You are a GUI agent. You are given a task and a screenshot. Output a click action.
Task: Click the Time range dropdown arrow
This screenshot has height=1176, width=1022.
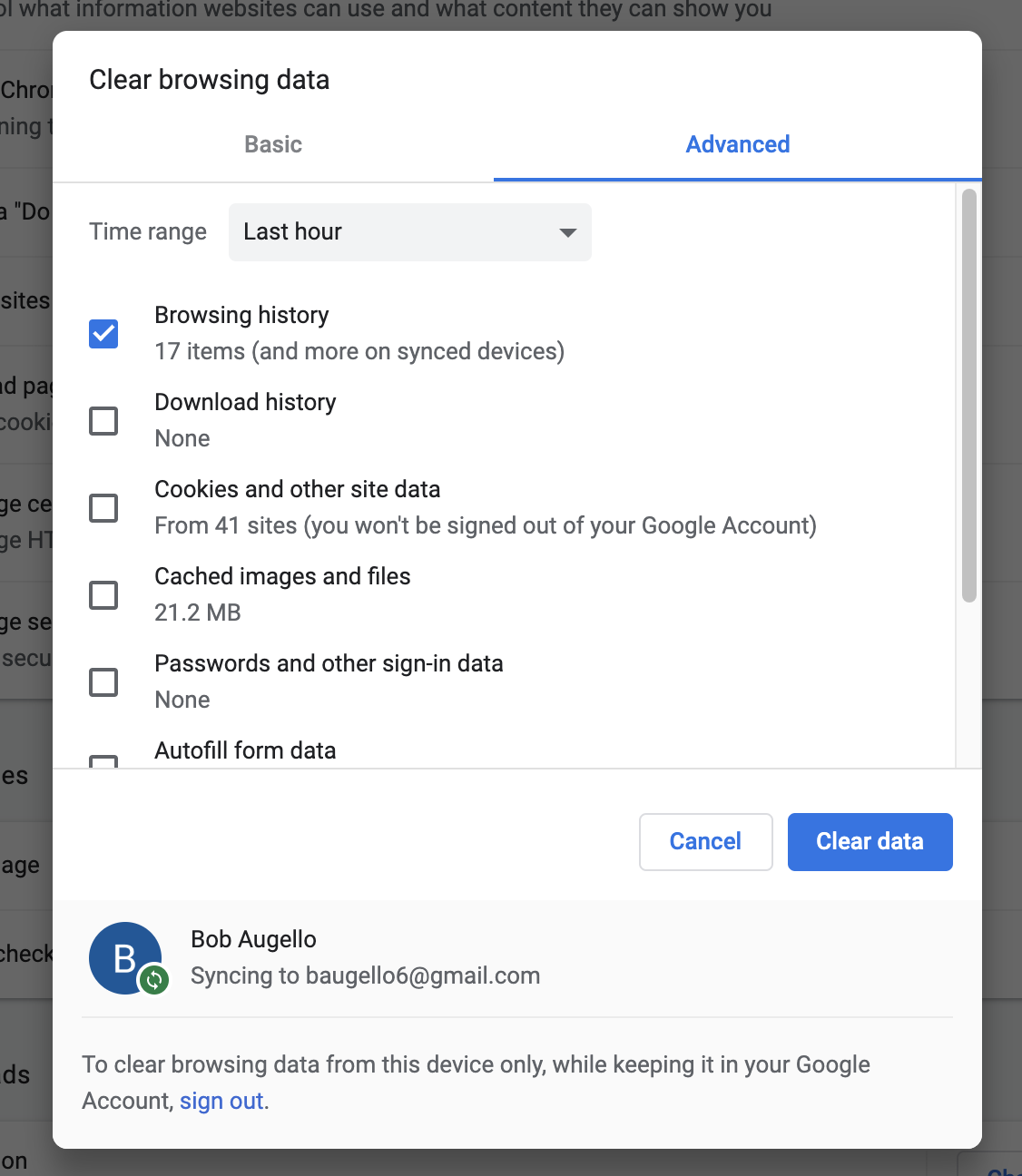(x=568, y=232)
